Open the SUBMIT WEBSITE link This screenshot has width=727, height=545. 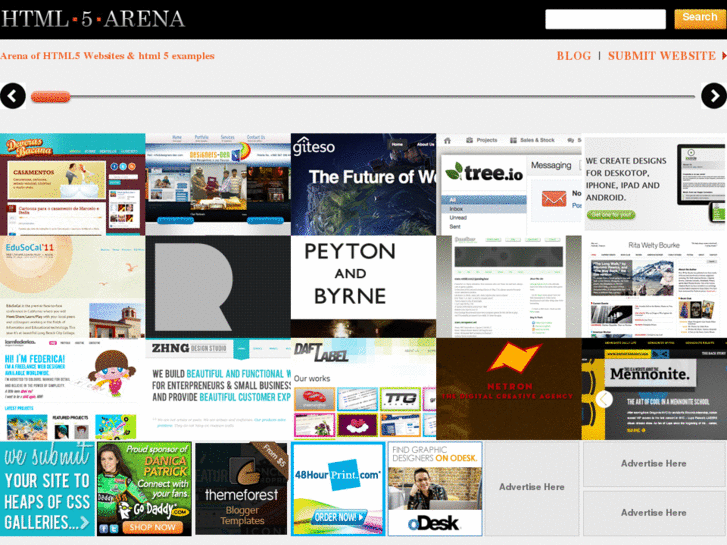coord(662,56)
